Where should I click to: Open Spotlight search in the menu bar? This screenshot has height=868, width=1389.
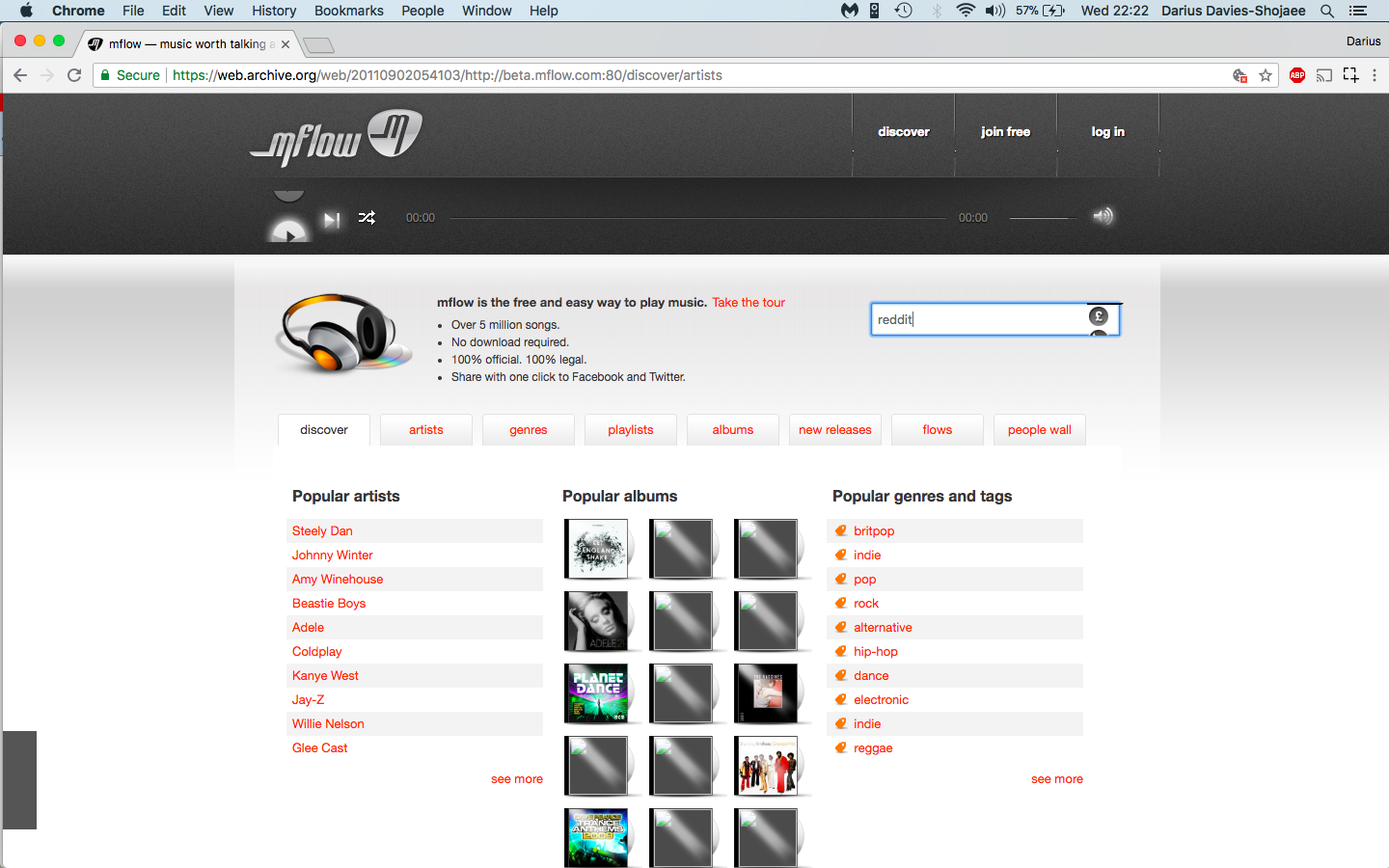(x=1327, y=11)
